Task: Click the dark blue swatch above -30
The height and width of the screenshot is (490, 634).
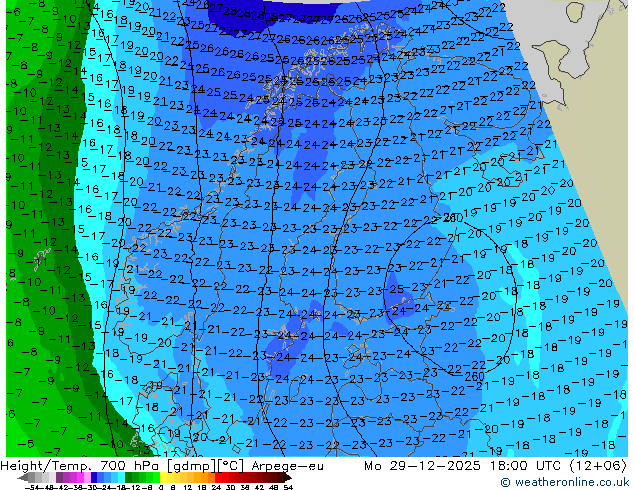Action: pyautogui.click(x=94, y=477)
